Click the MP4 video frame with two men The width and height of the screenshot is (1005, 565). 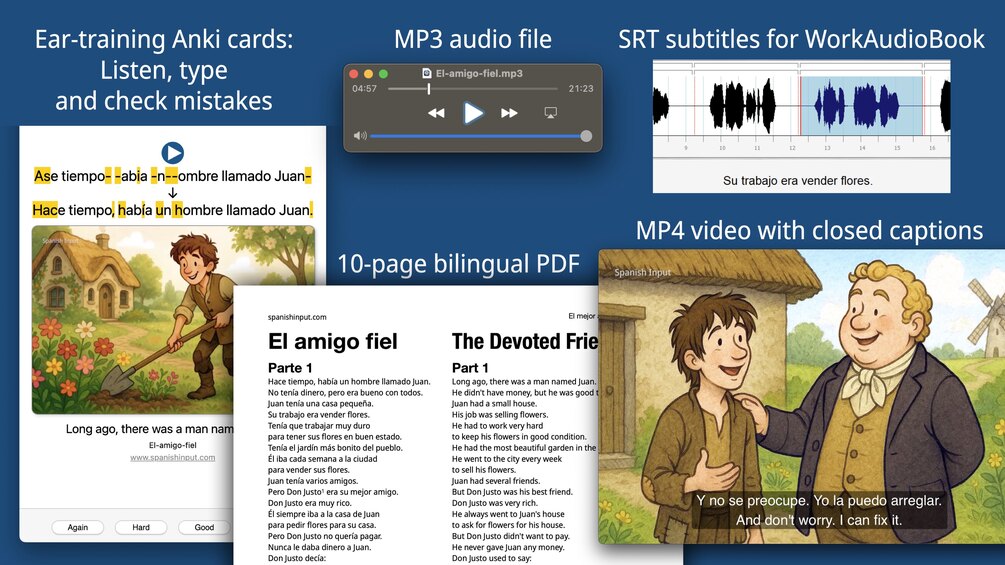click(x=801, y=397)
